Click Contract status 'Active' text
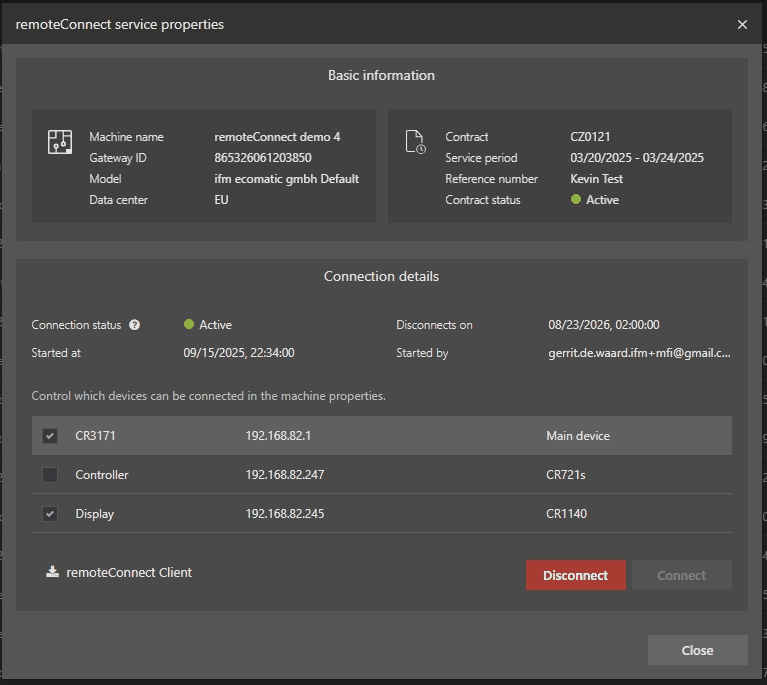Screen dimensions: 767x685 point(602,200)
